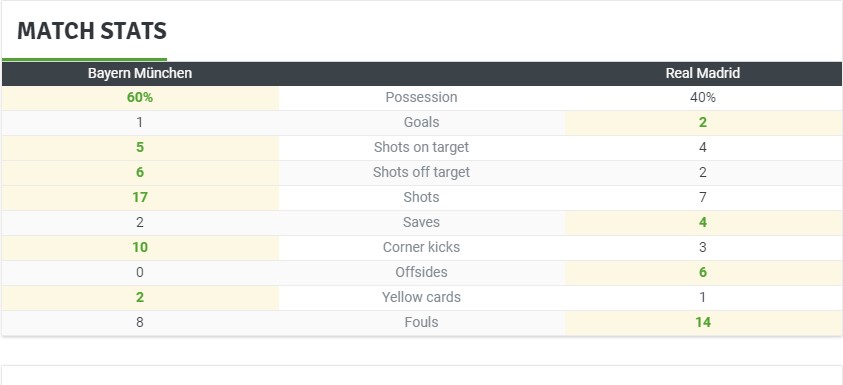Click the Offsides row label

coord(422,272)
